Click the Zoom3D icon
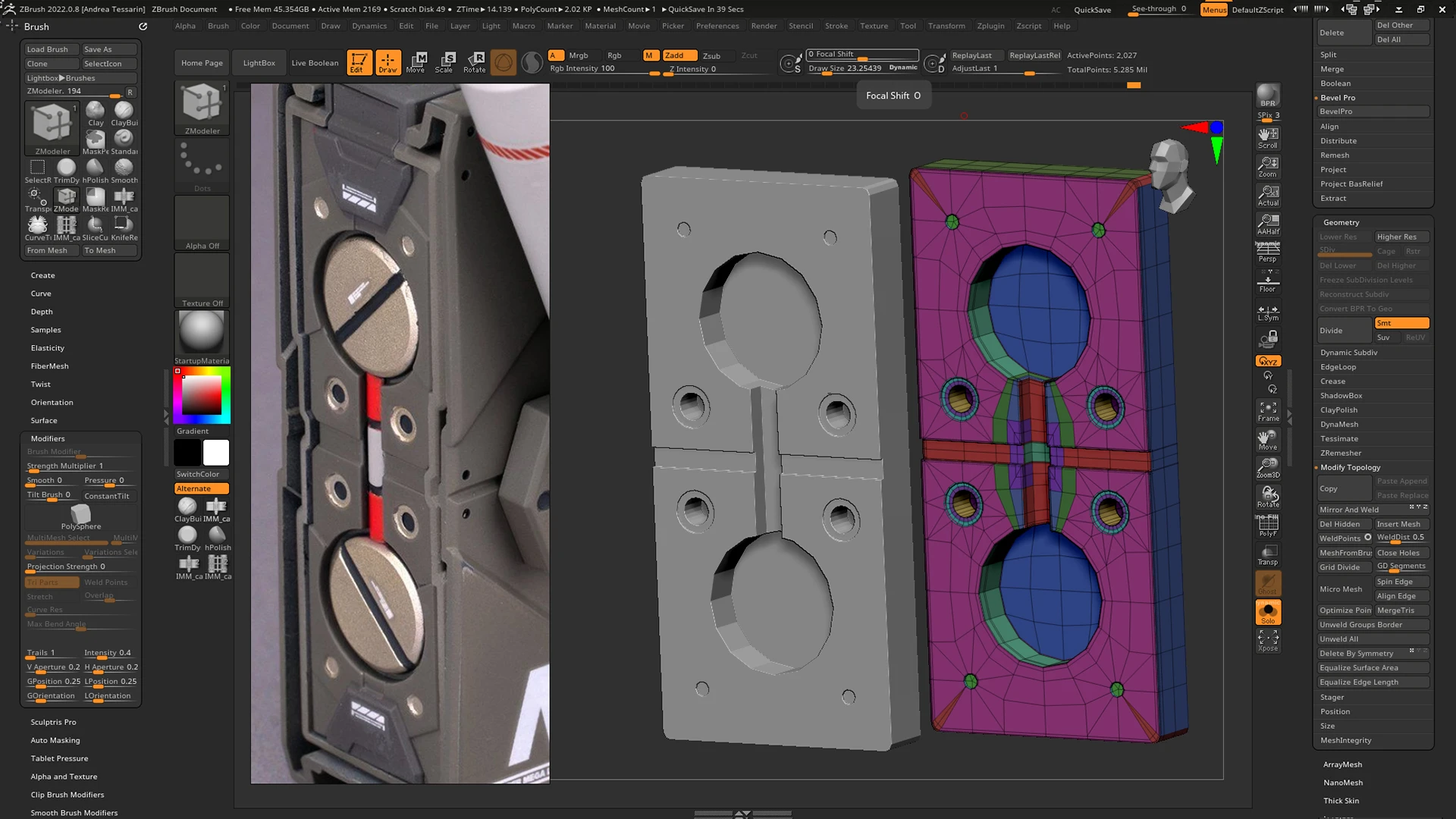 click(x=1268, y=468)
